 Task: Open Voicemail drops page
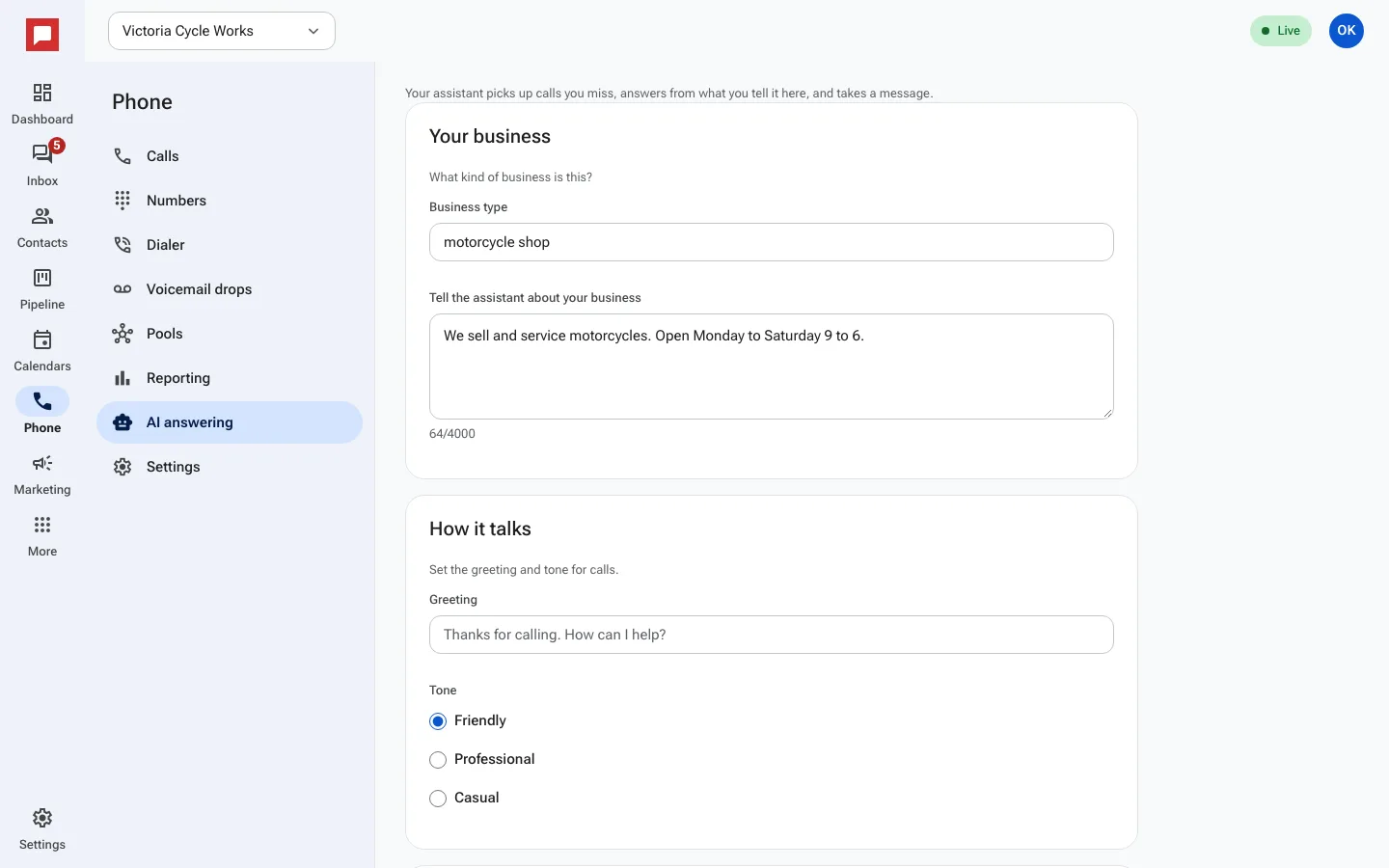tap(230, 289)
